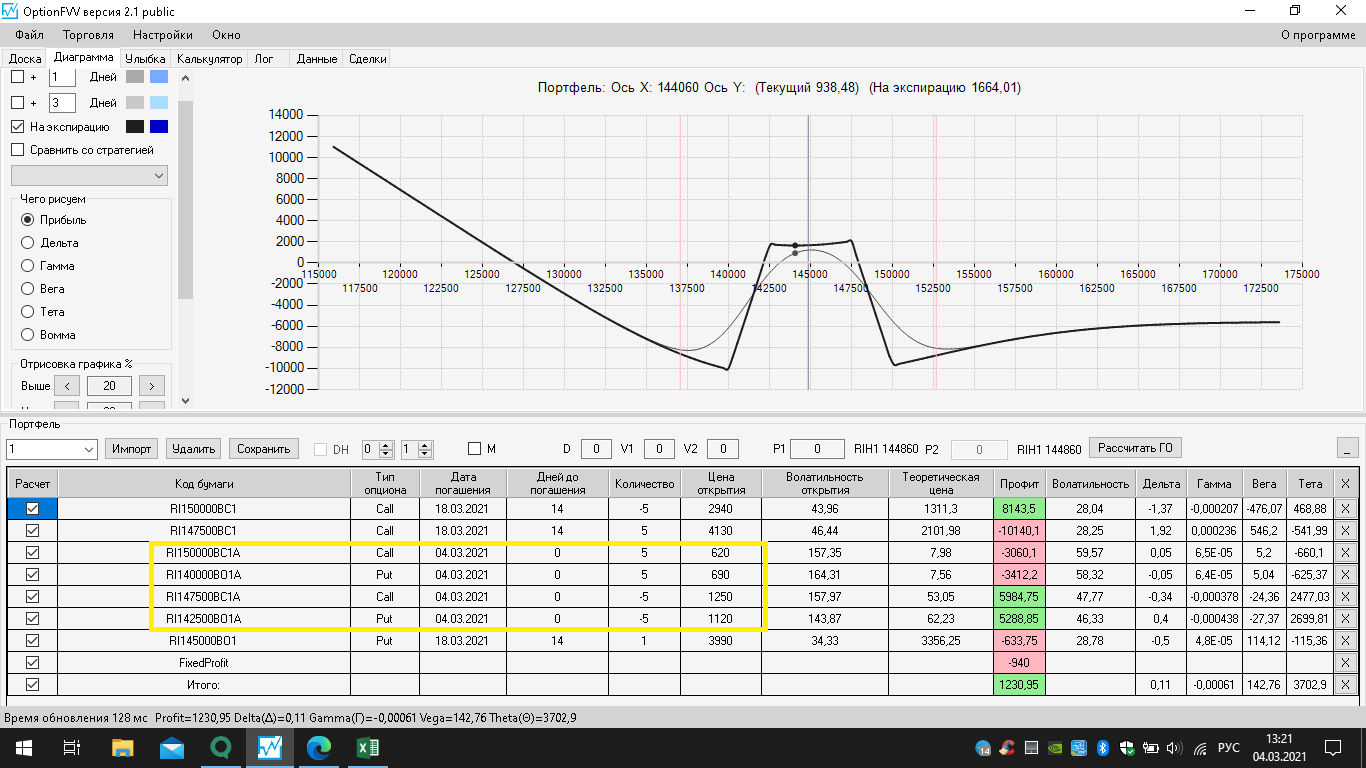Click the Рассчитать ГО button
Screen dimensions: 1366x768
(1135, 448)
